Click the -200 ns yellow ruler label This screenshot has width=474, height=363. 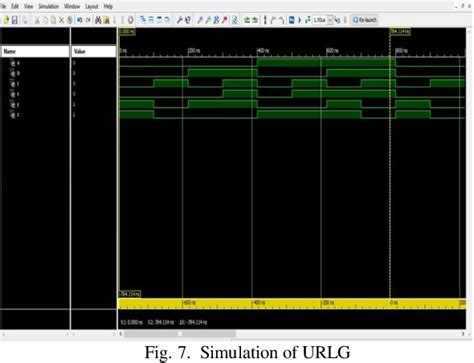[328, 303]
